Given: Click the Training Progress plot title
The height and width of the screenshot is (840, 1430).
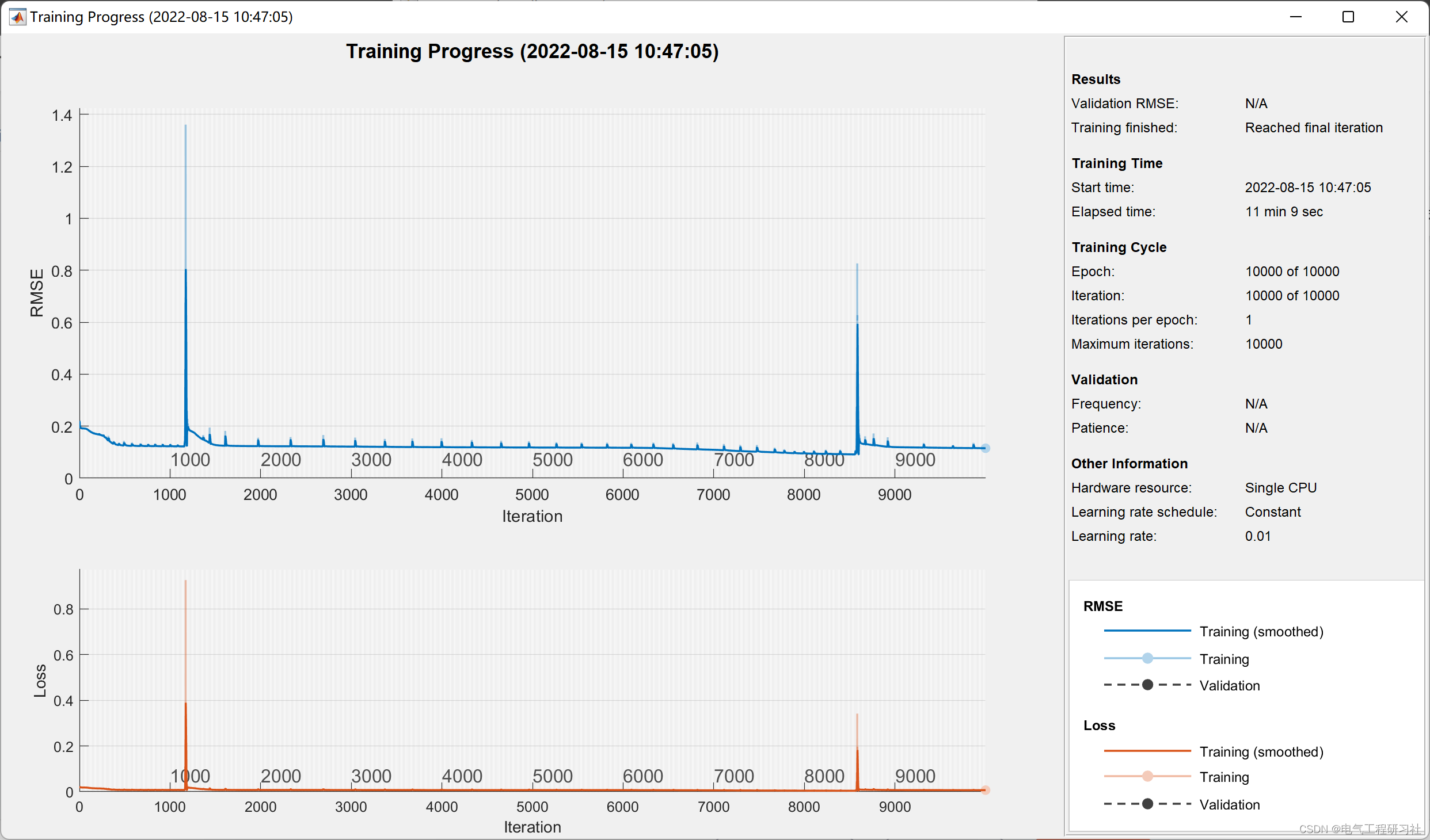Looking at the screenshot, I should (532, 51).
